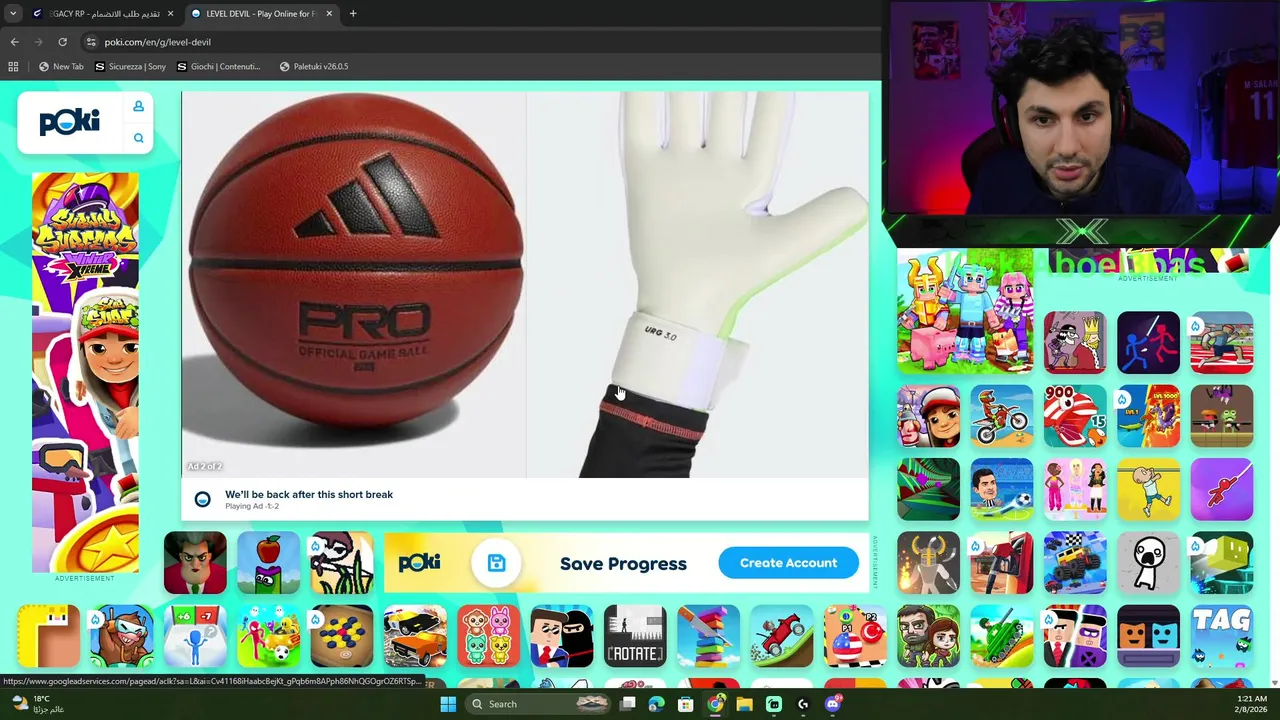Open a new browser tab
This screenshot has height=720, width=1280.
click(x=353, y=14)
